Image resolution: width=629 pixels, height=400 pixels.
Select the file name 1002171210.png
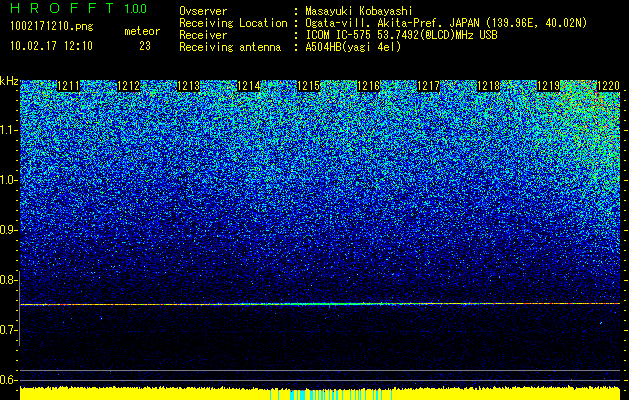coord(51,26)
